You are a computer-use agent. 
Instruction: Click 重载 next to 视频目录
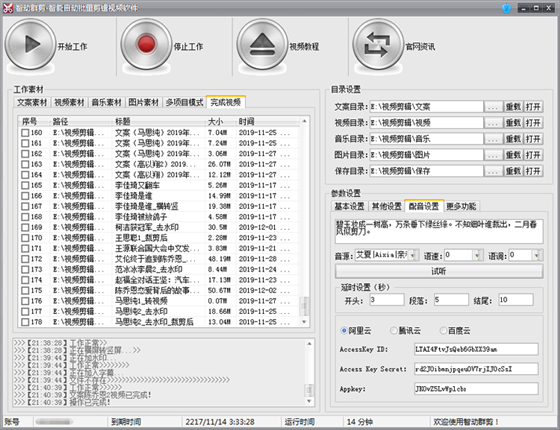(513, 123)
